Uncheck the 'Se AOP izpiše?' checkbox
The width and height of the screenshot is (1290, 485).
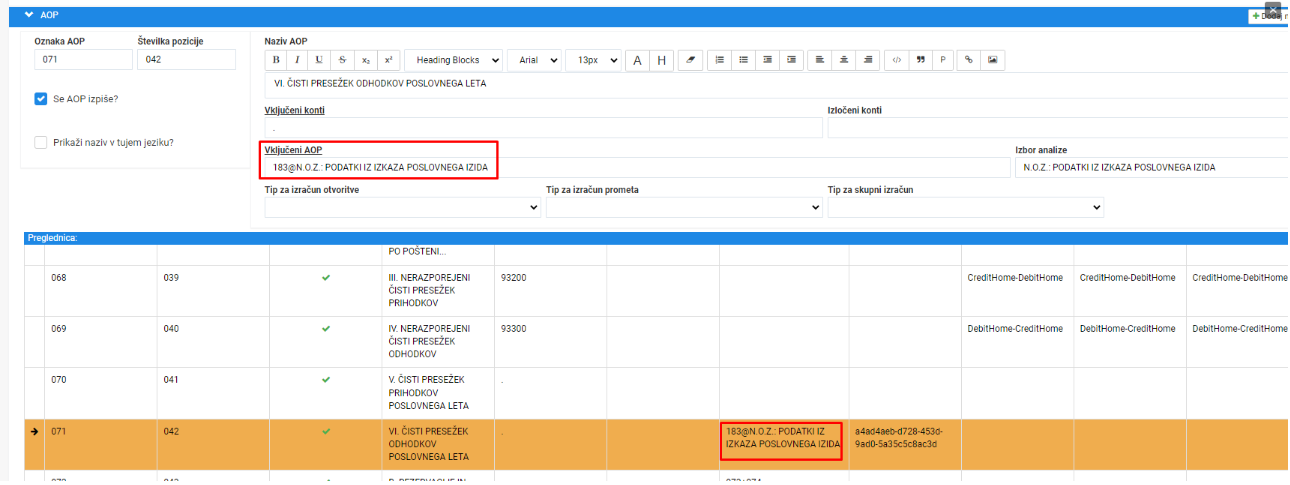41,99
